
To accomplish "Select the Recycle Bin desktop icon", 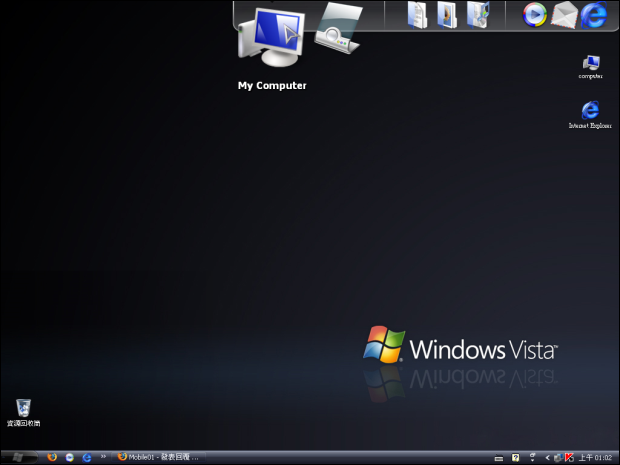I will [x=23, y=413].
